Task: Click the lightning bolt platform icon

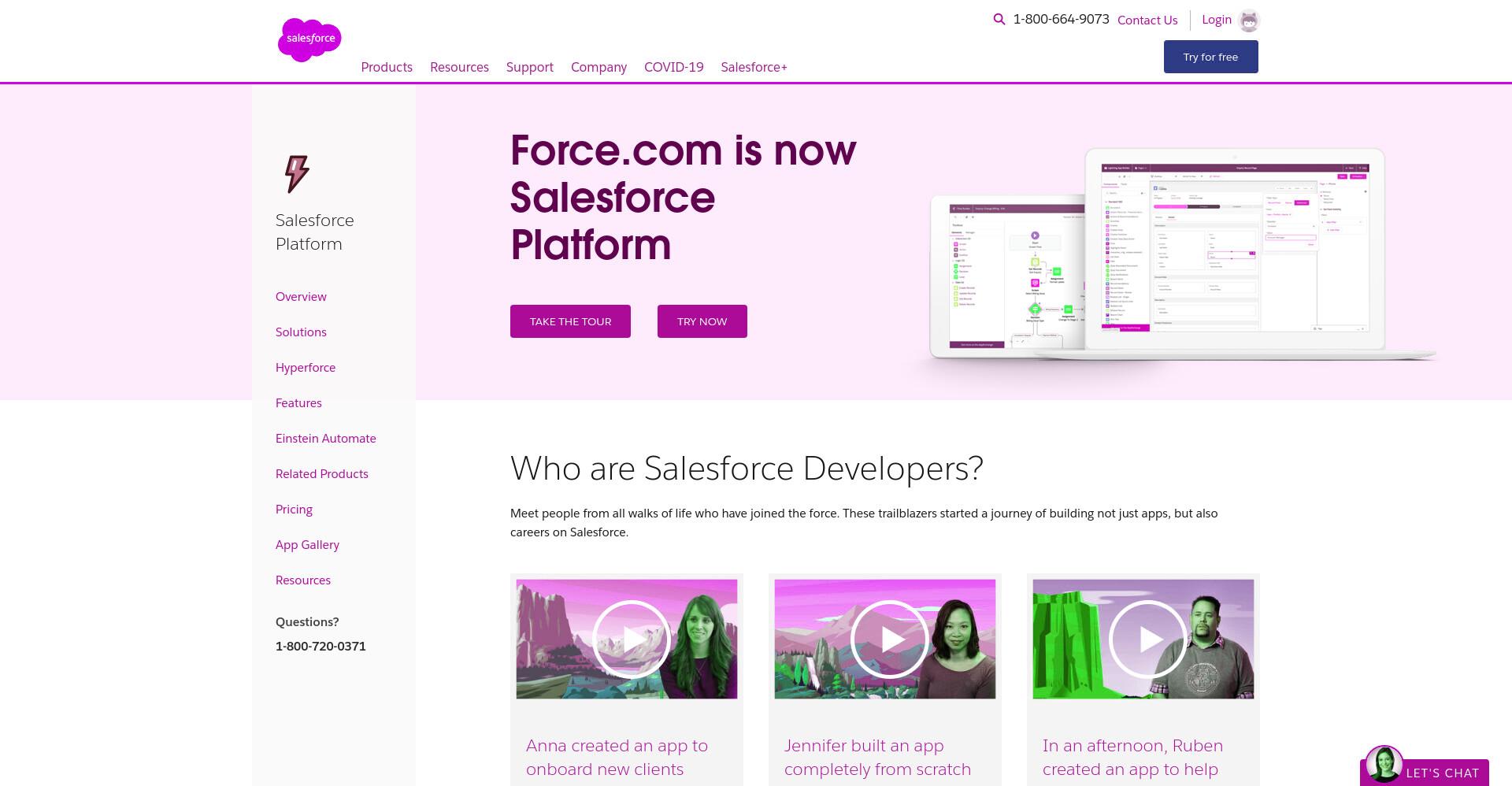Action: [x=297, y=174]
